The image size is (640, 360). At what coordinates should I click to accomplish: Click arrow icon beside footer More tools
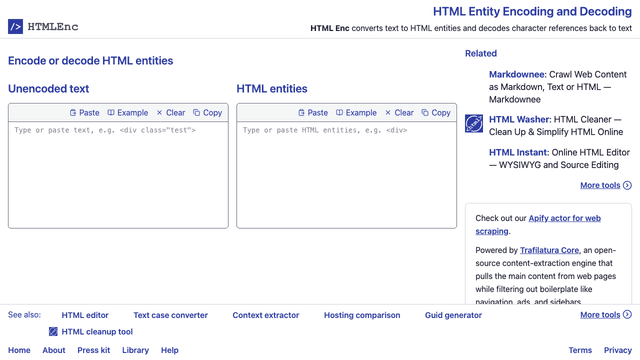(x=627, y=315)
